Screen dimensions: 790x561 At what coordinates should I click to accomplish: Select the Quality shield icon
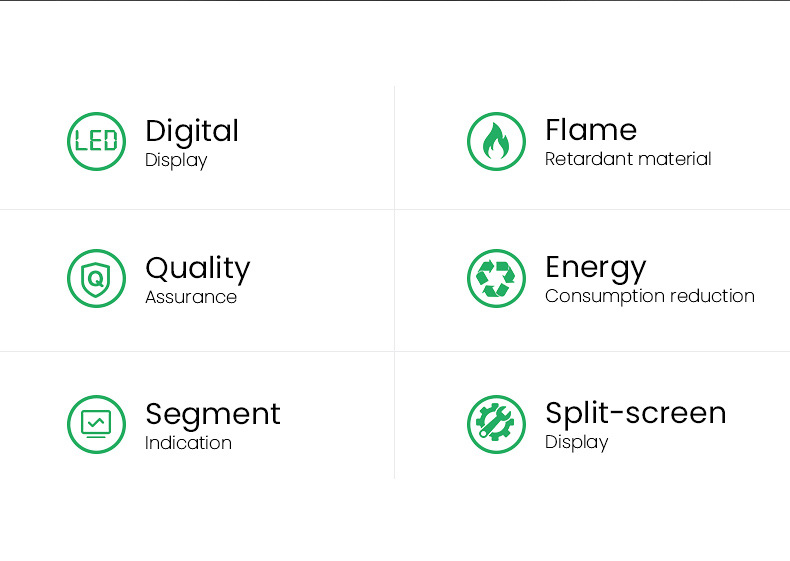point(96,278)
